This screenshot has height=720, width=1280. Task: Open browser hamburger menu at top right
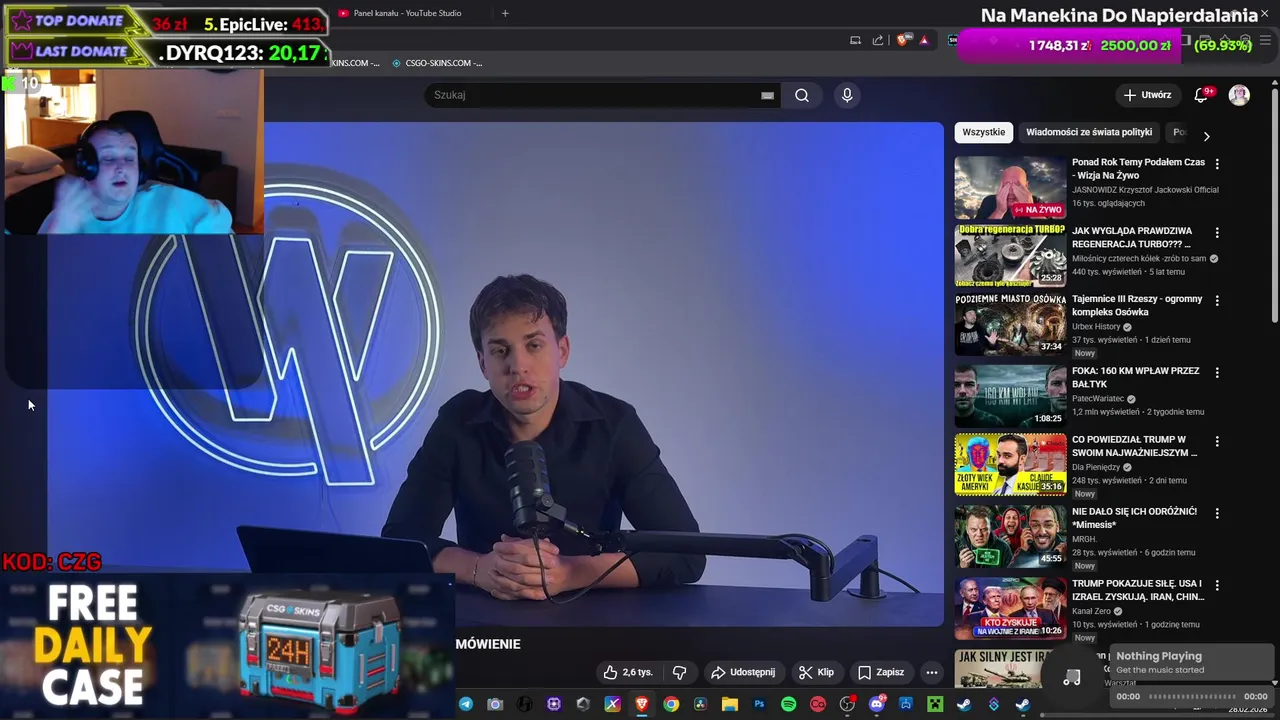coord(1264,40)
